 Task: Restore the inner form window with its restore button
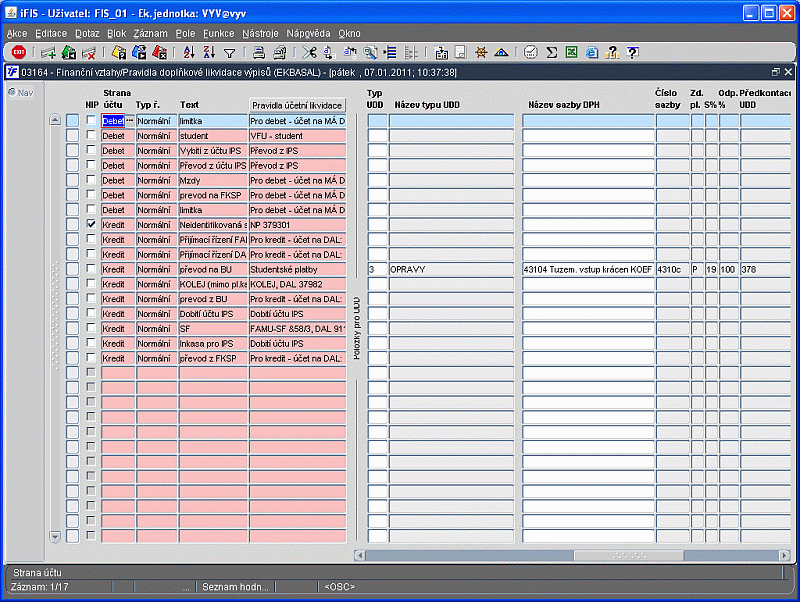click(776, 72)
